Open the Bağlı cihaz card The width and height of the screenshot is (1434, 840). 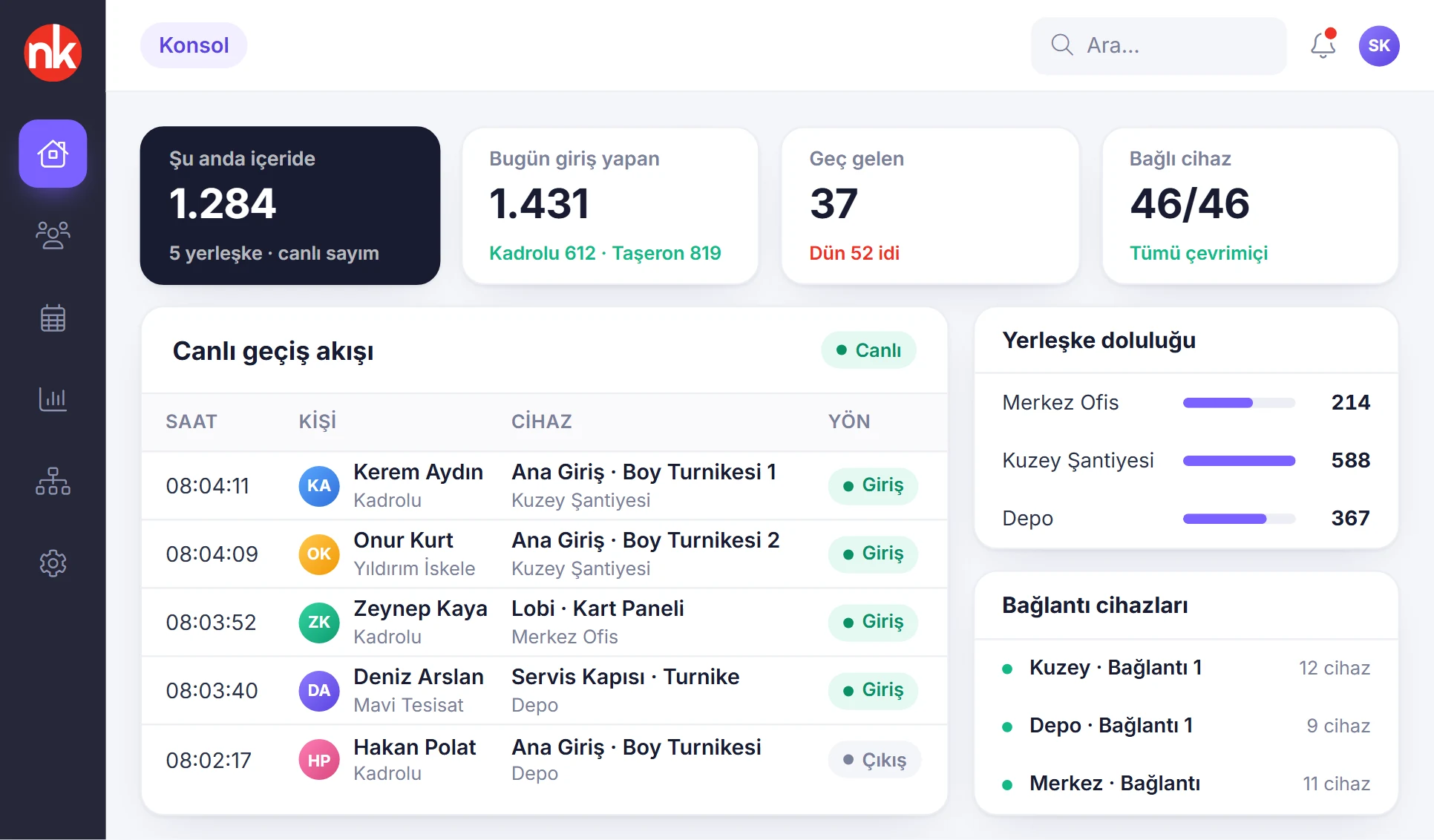point(1251,206)
